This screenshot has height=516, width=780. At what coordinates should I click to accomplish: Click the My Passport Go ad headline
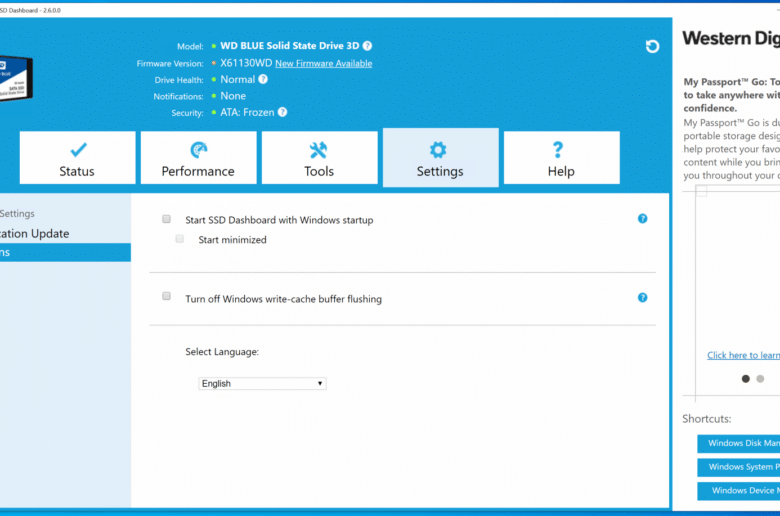[731, 95]
